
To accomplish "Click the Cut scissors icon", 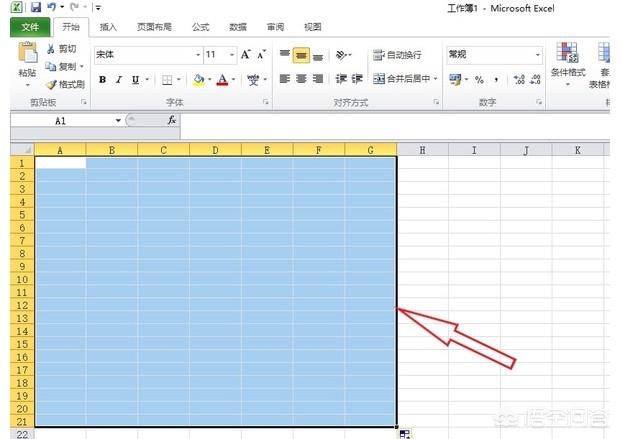I will (x=51, y=49).
